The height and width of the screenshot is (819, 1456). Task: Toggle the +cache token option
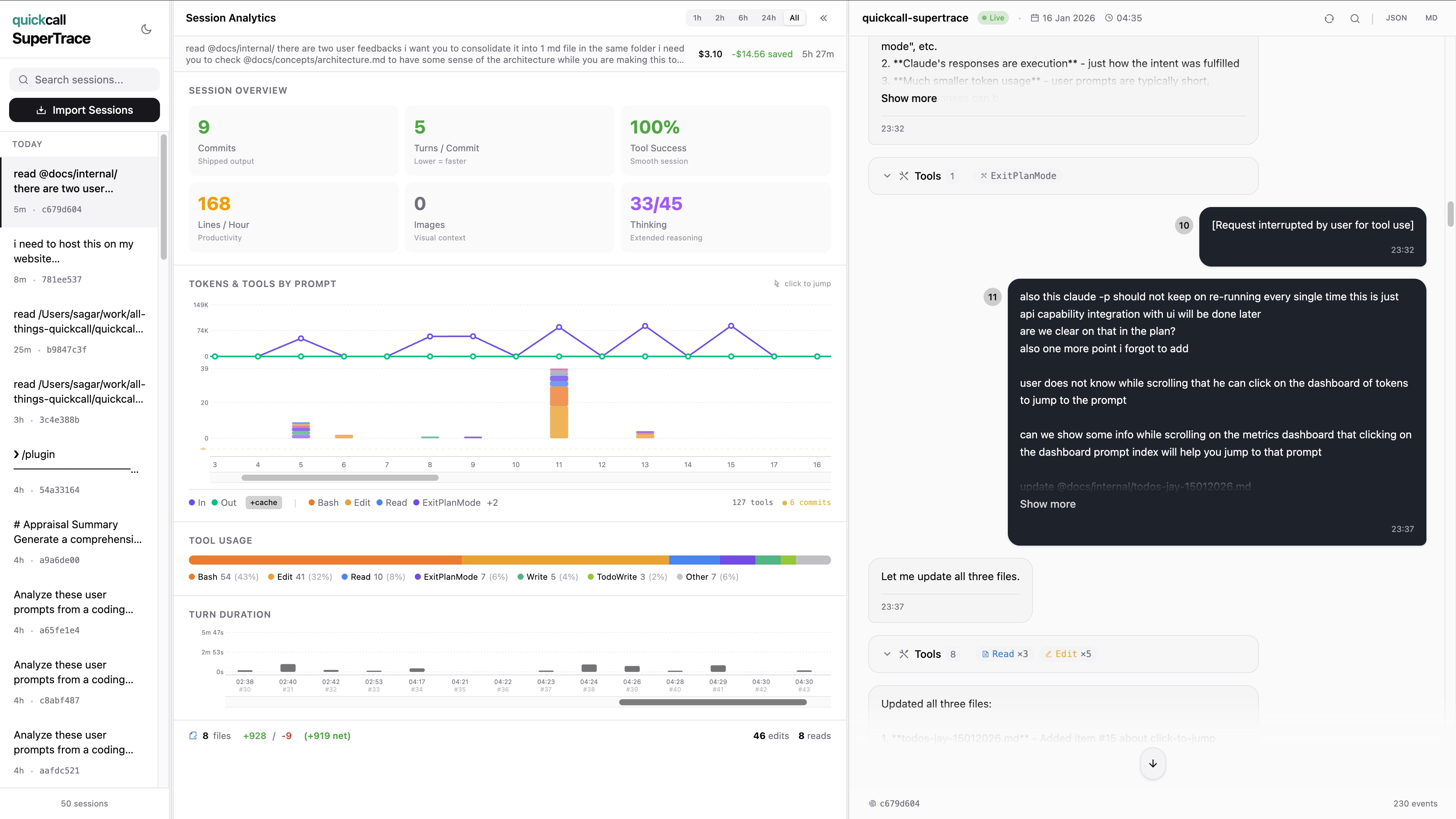264,502
